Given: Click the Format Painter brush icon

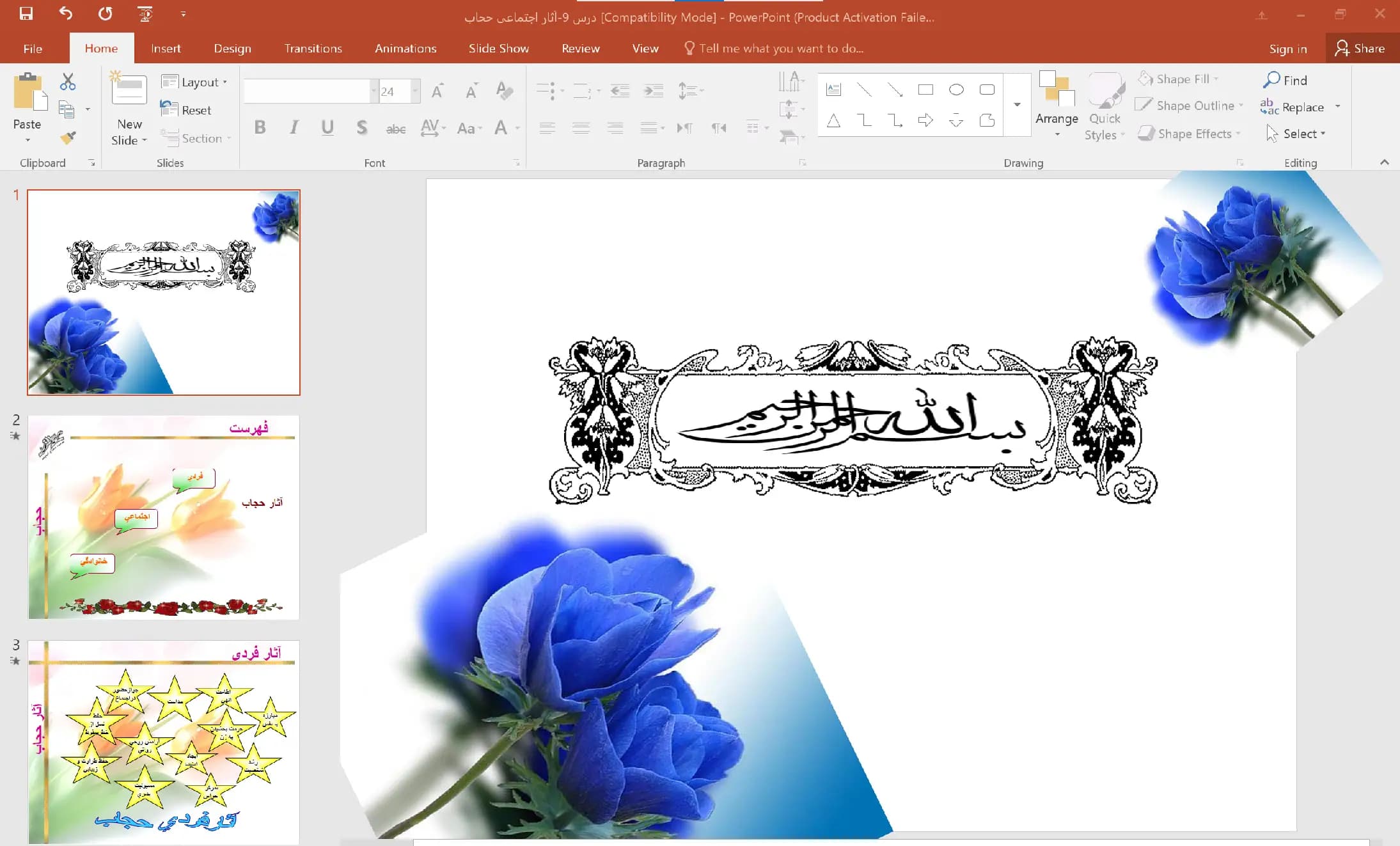Looking at the screenshot, I should coord(68,137).
